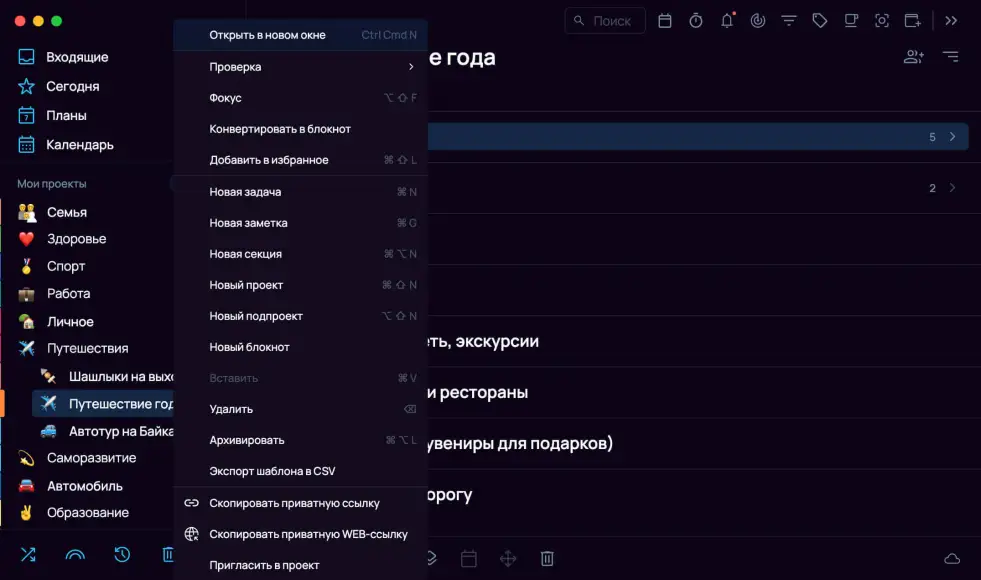This screenshot has width=981, height=580.
Task: Expand the Проверка submenu
Action: 300,67
